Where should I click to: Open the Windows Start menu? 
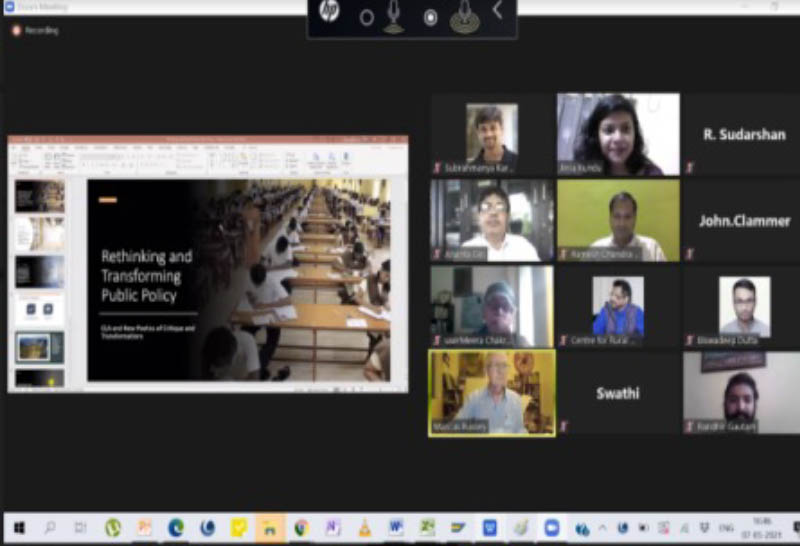pos(17,527)
